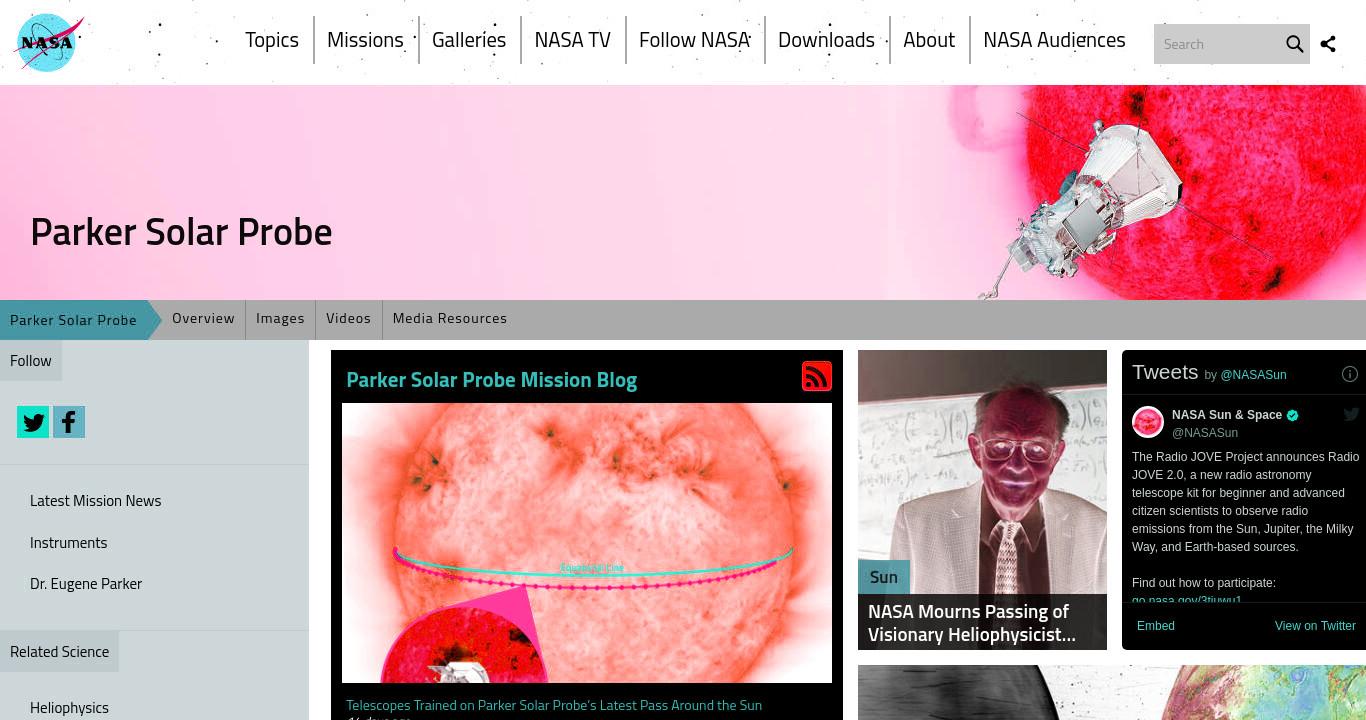Open Parker Solar Probe Mission Blog heading
Screen dimensions: 1366x720
pos(491,380)
